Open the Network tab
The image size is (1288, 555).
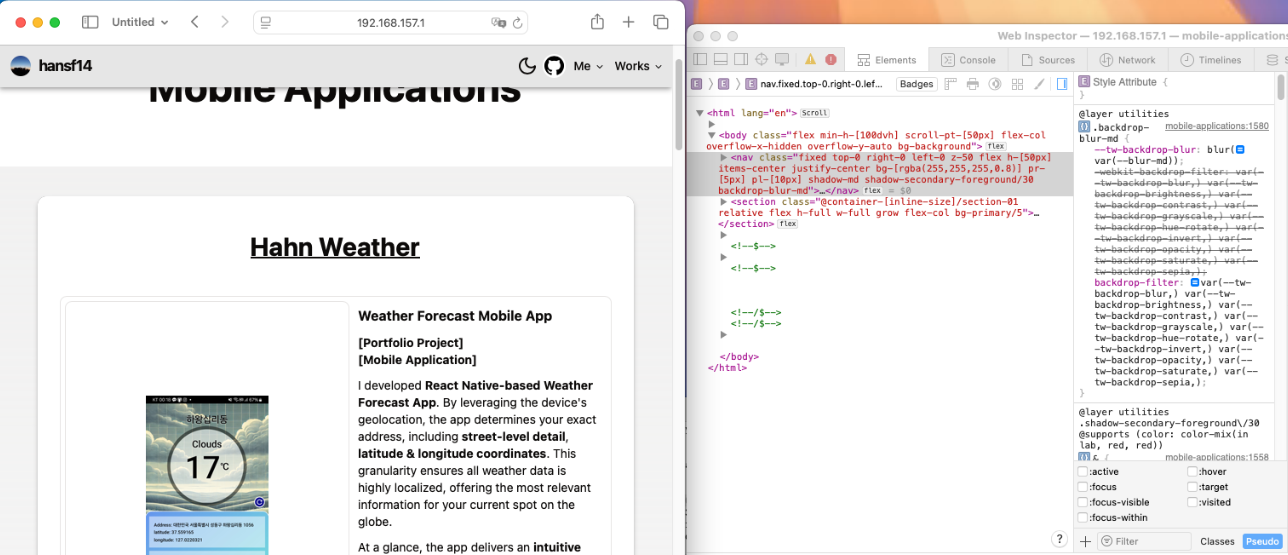coord(1128,60)
